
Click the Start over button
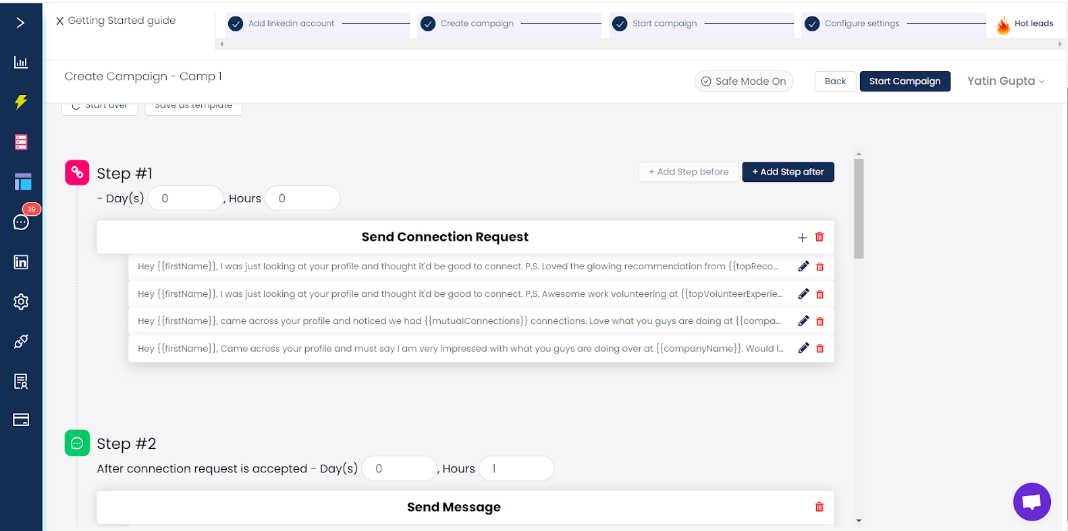(100, 106)
